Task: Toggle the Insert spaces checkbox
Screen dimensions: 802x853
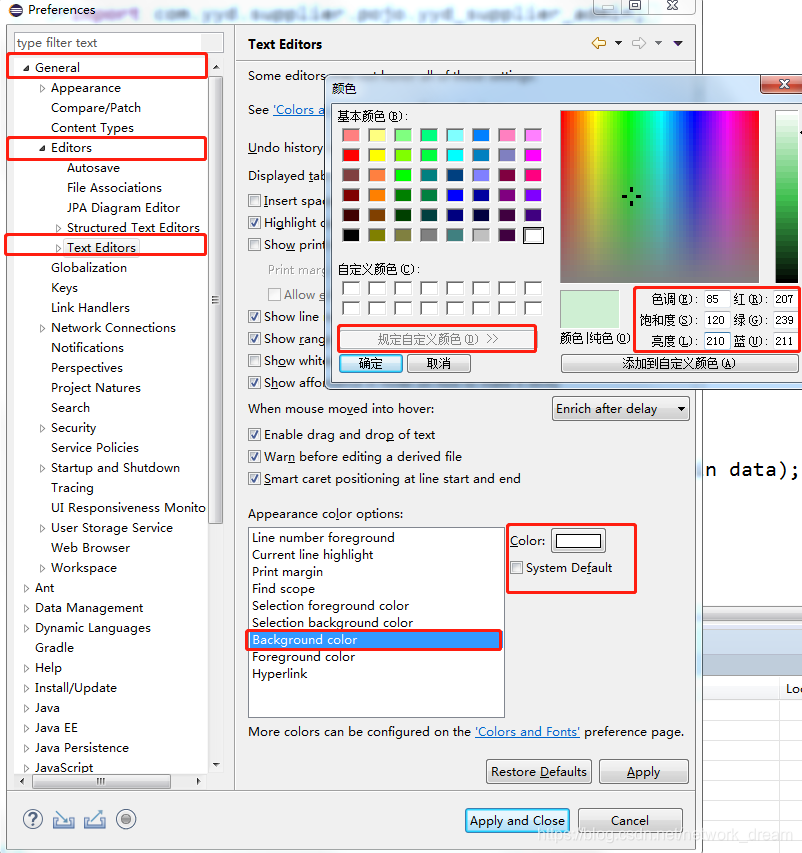Action: tap(254, 201)
